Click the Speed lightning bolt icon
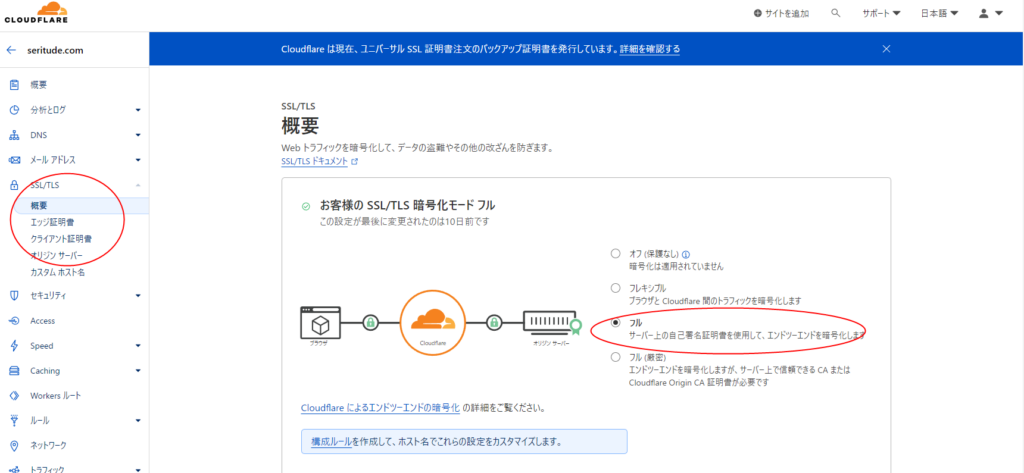The image size is (1024, 473). 14,346
